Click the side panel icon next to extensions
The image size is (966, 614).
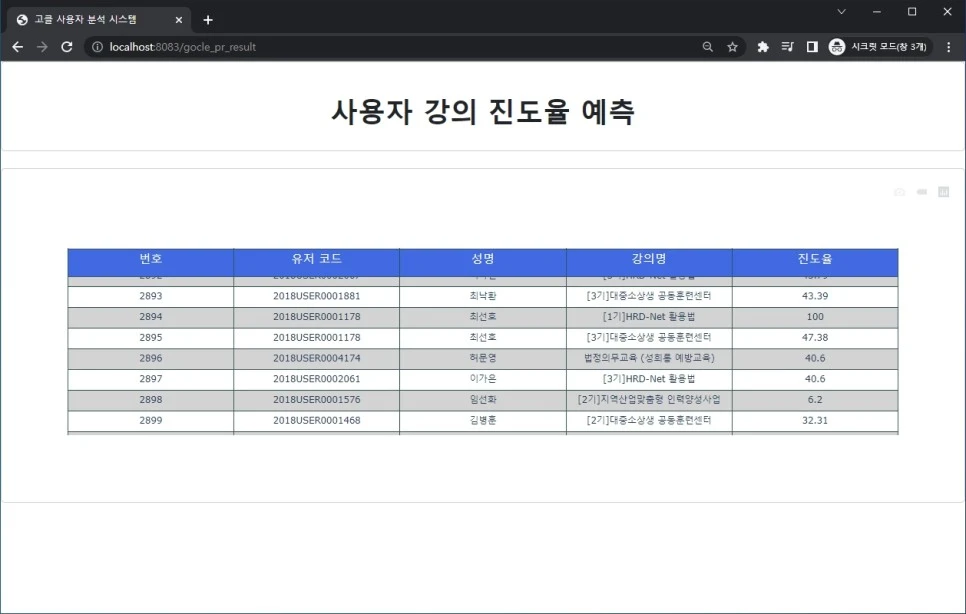point(812,46)
